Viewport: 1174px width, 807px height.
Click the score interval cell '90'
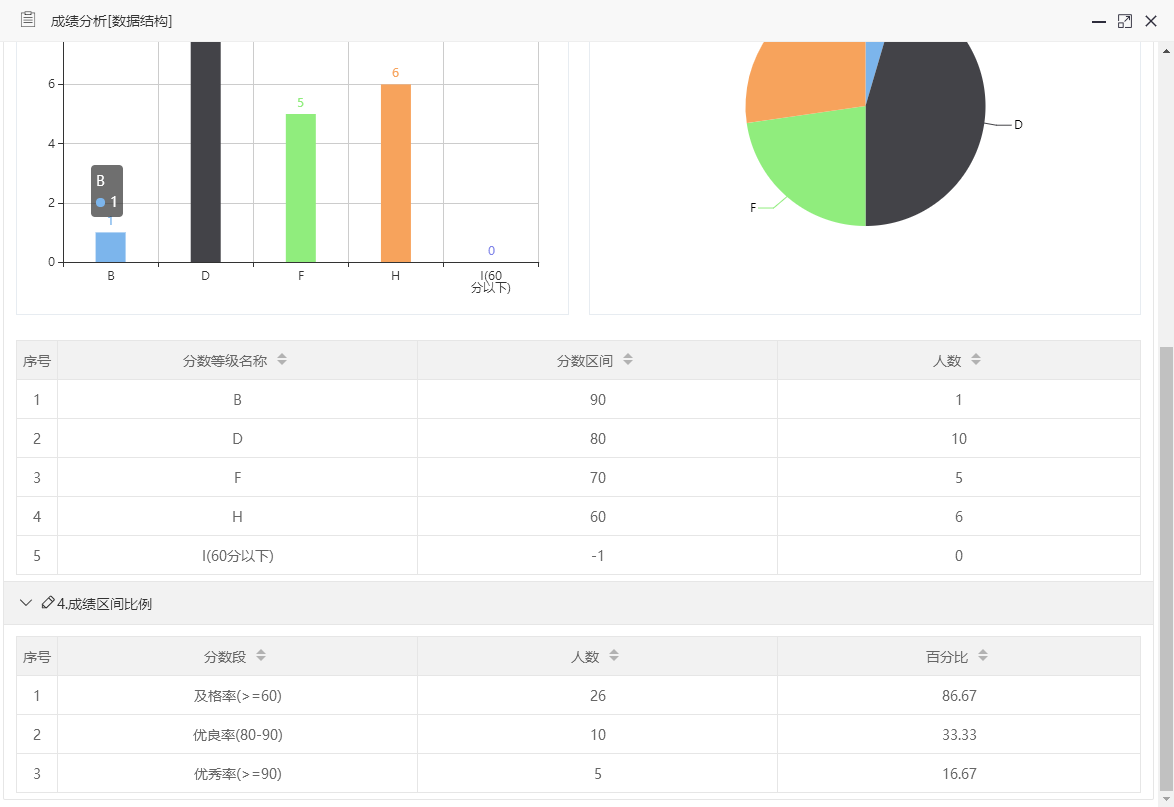click(x=597, y=400)
